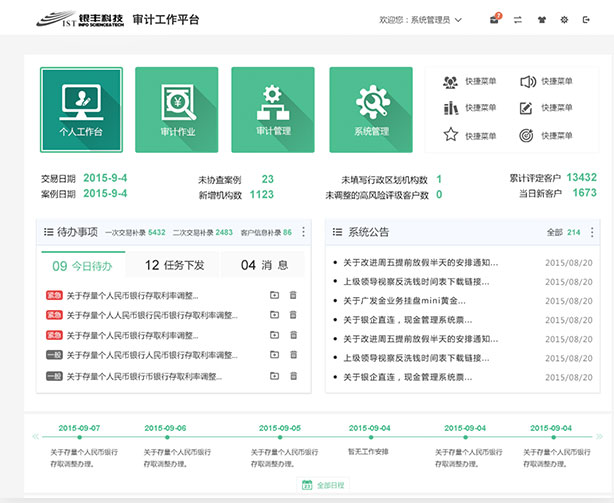
Task: Click the logout icon in header
Action: tap(587, 19)
